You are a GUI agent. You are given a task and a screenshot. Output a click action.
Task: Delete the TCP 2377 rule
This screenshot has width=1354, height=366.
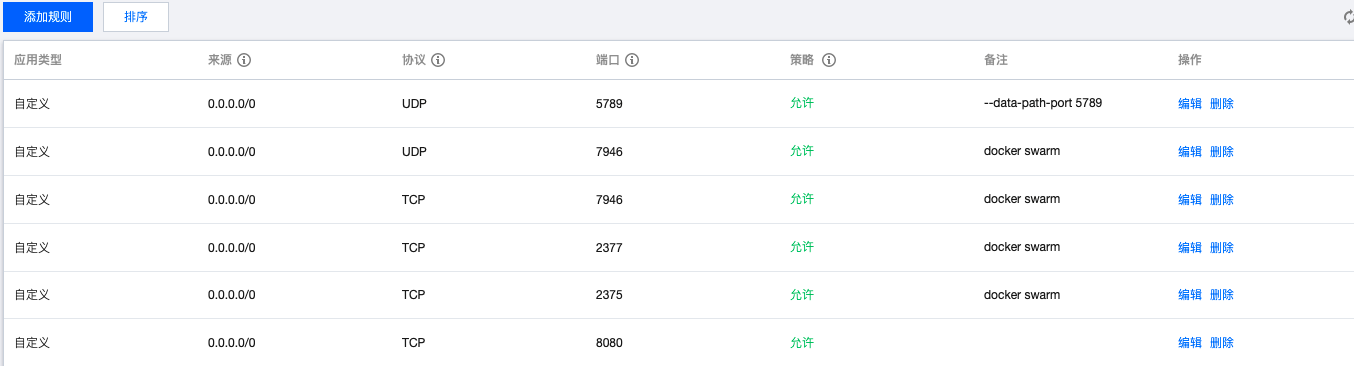[1222, 247]
